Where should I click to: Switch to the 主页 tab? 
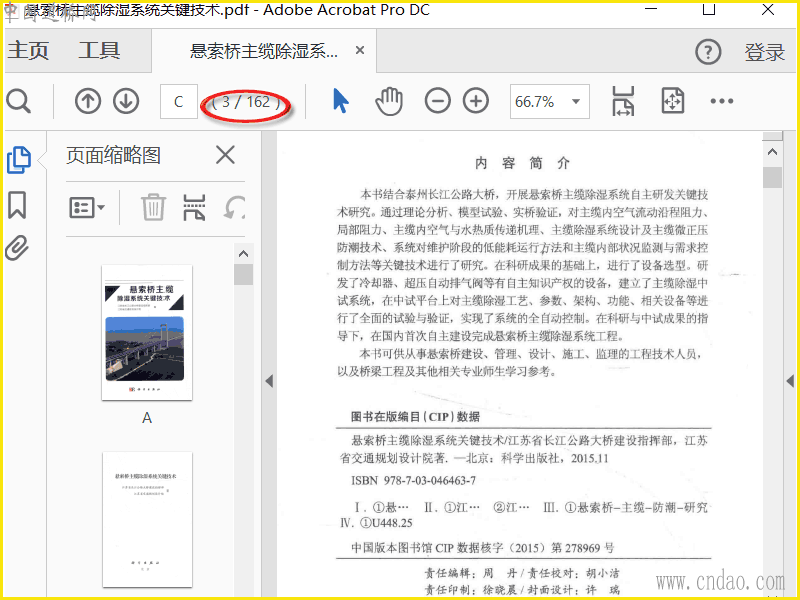[28, 51]
